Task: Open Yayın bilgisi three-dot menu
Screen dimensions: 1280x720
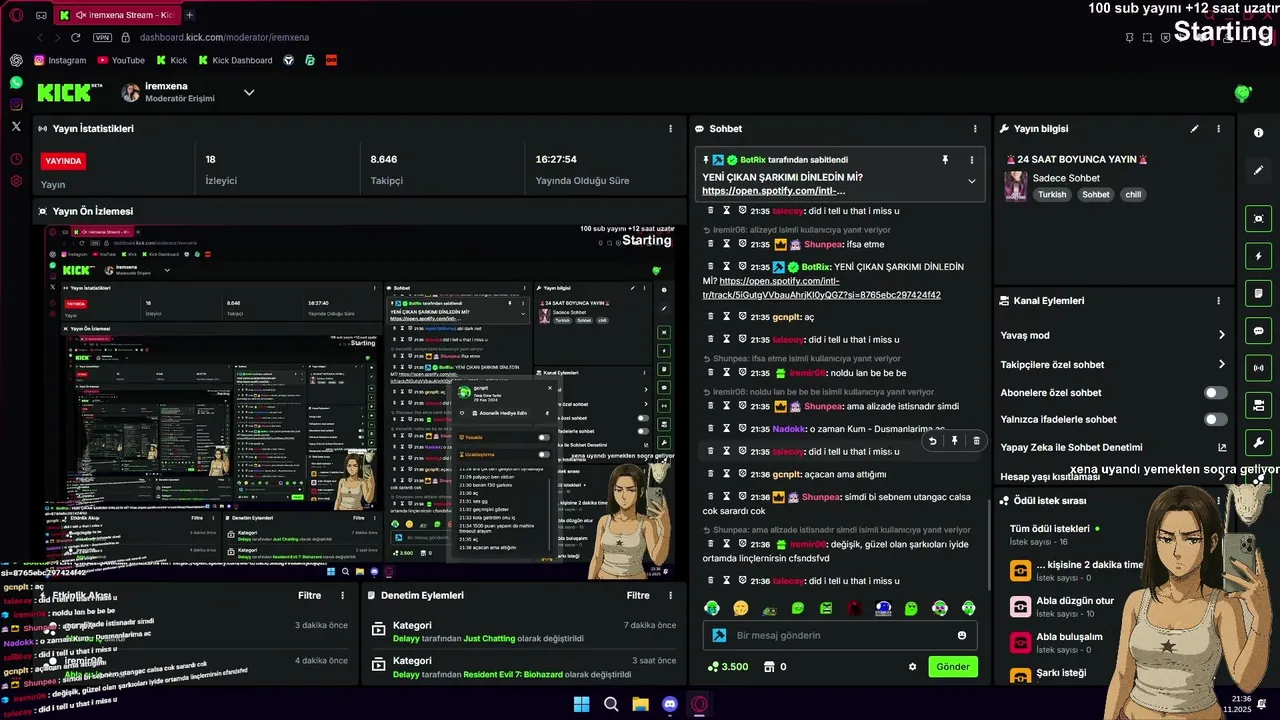Action: pos(1218,129)
